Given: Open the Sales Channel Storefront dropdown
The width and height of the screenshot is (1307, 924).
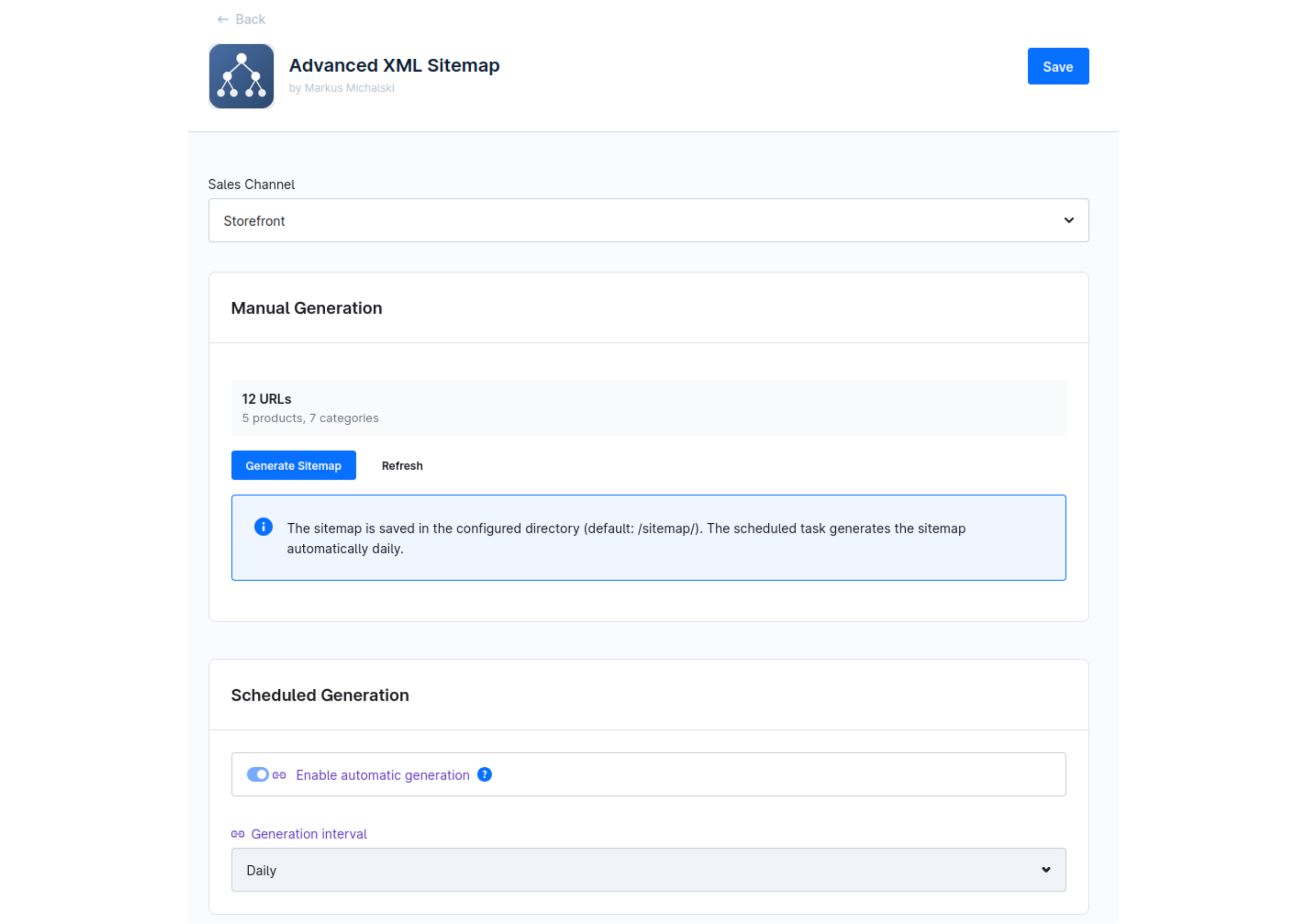Looking at the screenshot, I should click(x=648, y=221).
